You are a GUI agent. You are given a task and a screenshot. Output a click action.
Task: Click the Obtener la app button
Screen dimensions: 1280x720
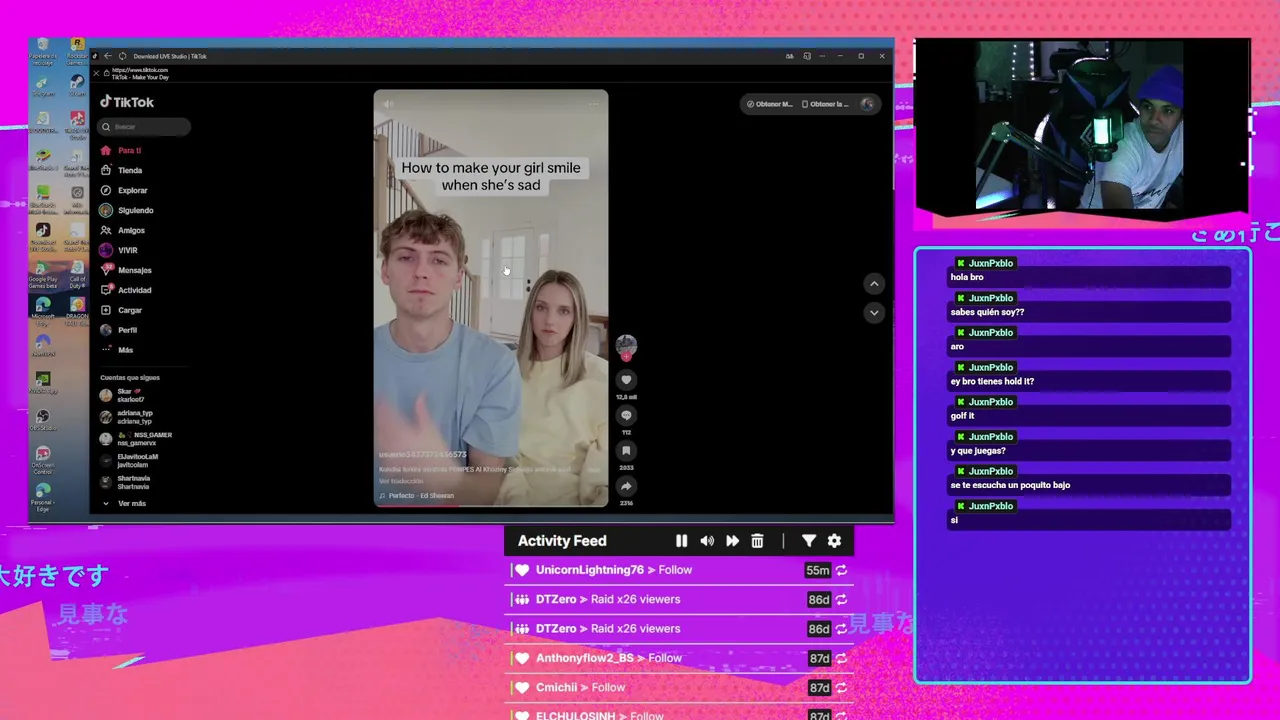click(x=826, y=104)
